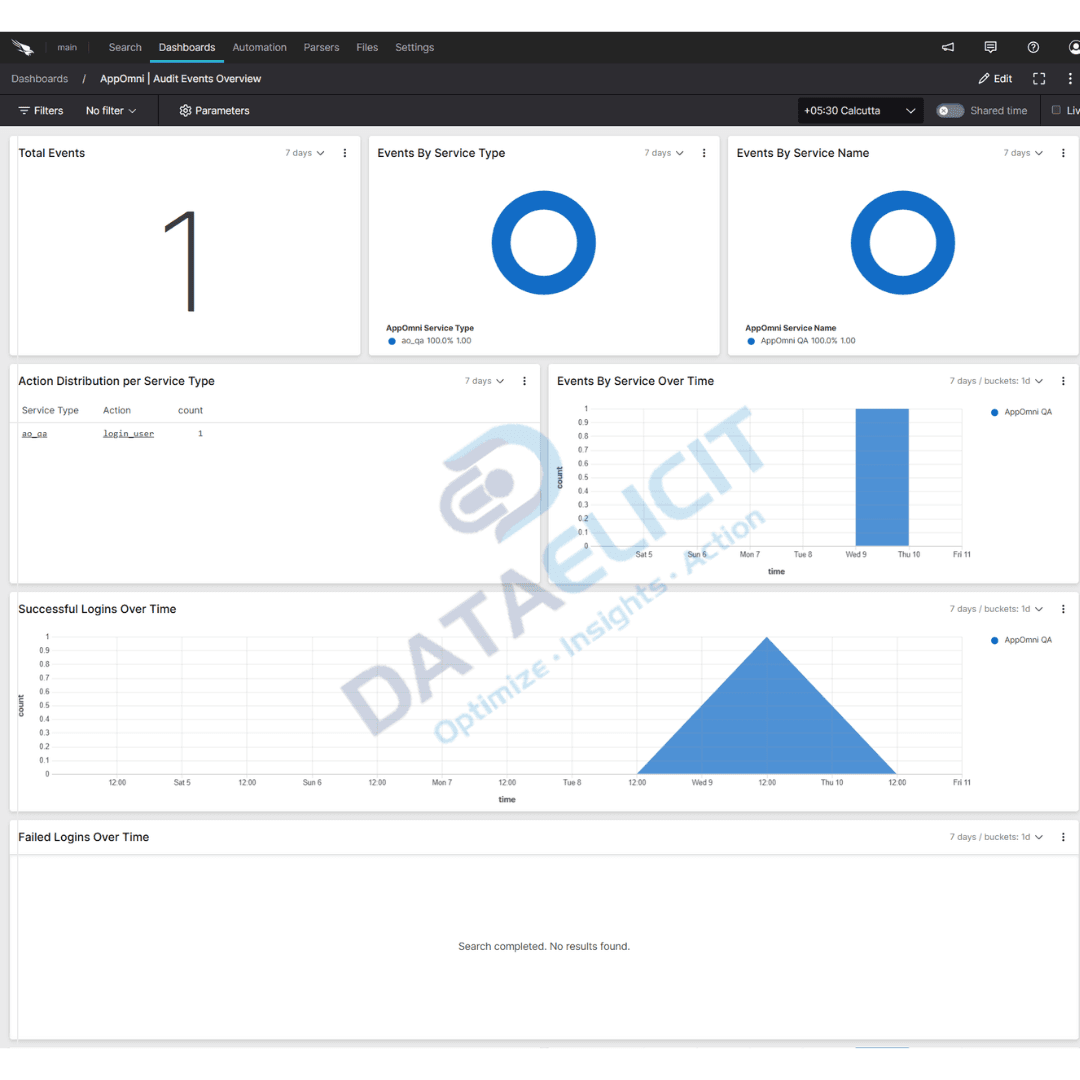The width and height of the screenshot is (1080, 1080).
Task: Click the help question-mark icon
Action: coord(1033,47)
